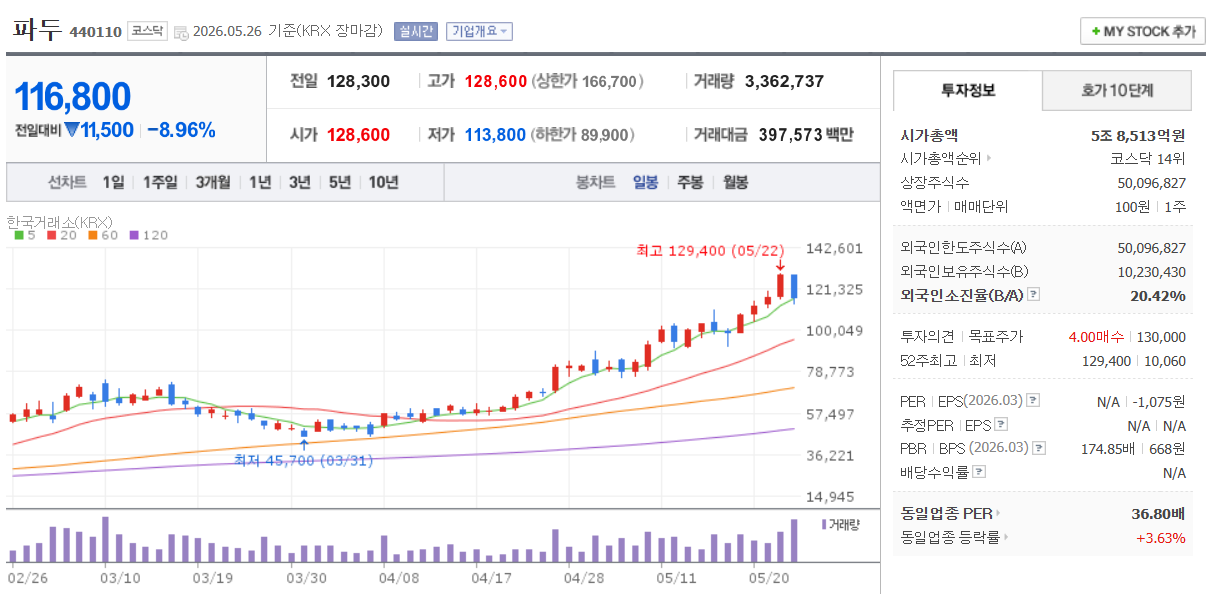Click the stock code 440110

tap(96, 32)
